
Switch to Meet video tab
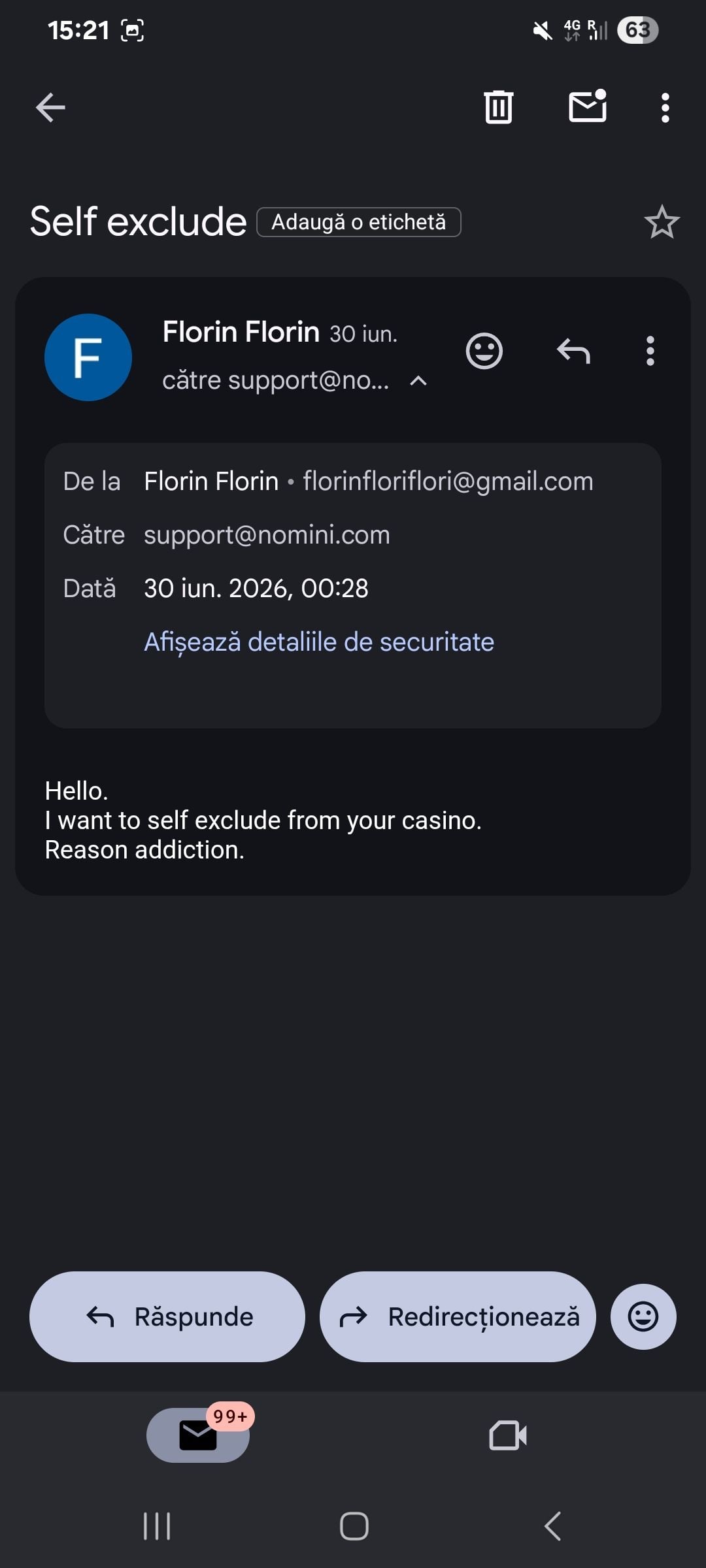click(508, 1435)
